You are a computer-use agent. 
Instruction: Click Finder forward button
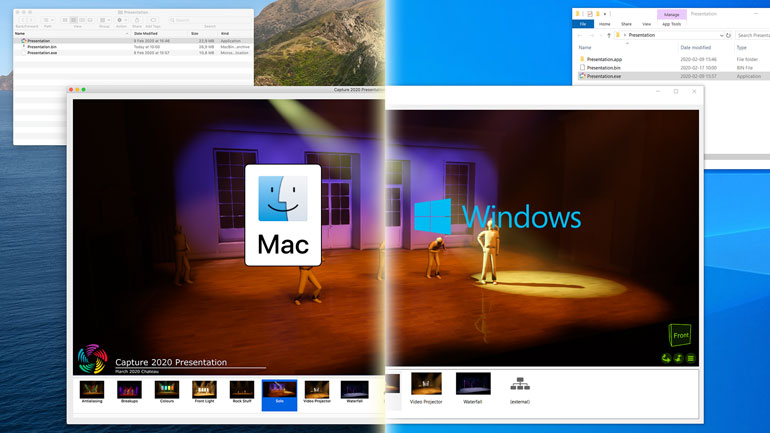tap(30, 20)
